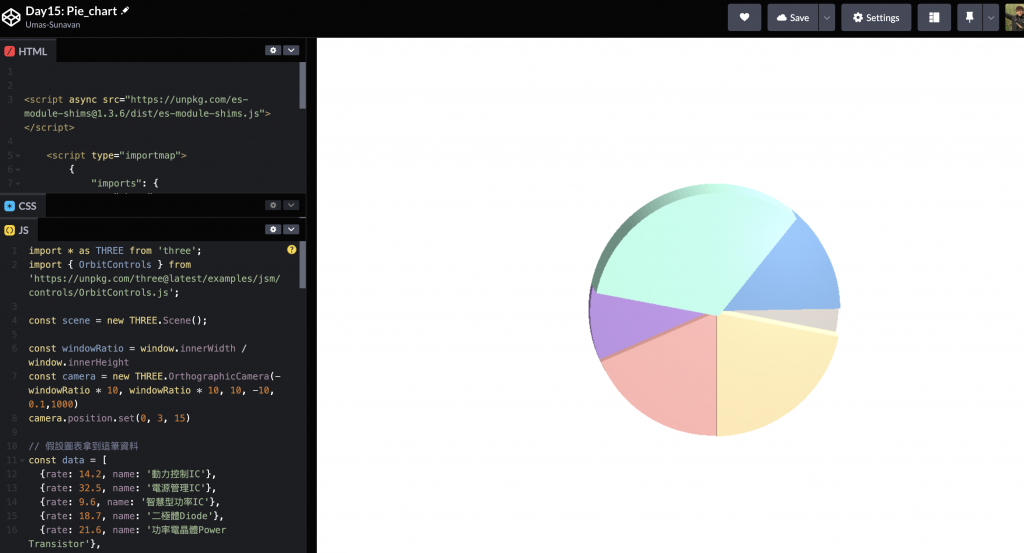This screenshot has height=553, width=1024.
Task: Open the Save options dropdown arrow
Action: pyautogui.click(x=827, y=18)
